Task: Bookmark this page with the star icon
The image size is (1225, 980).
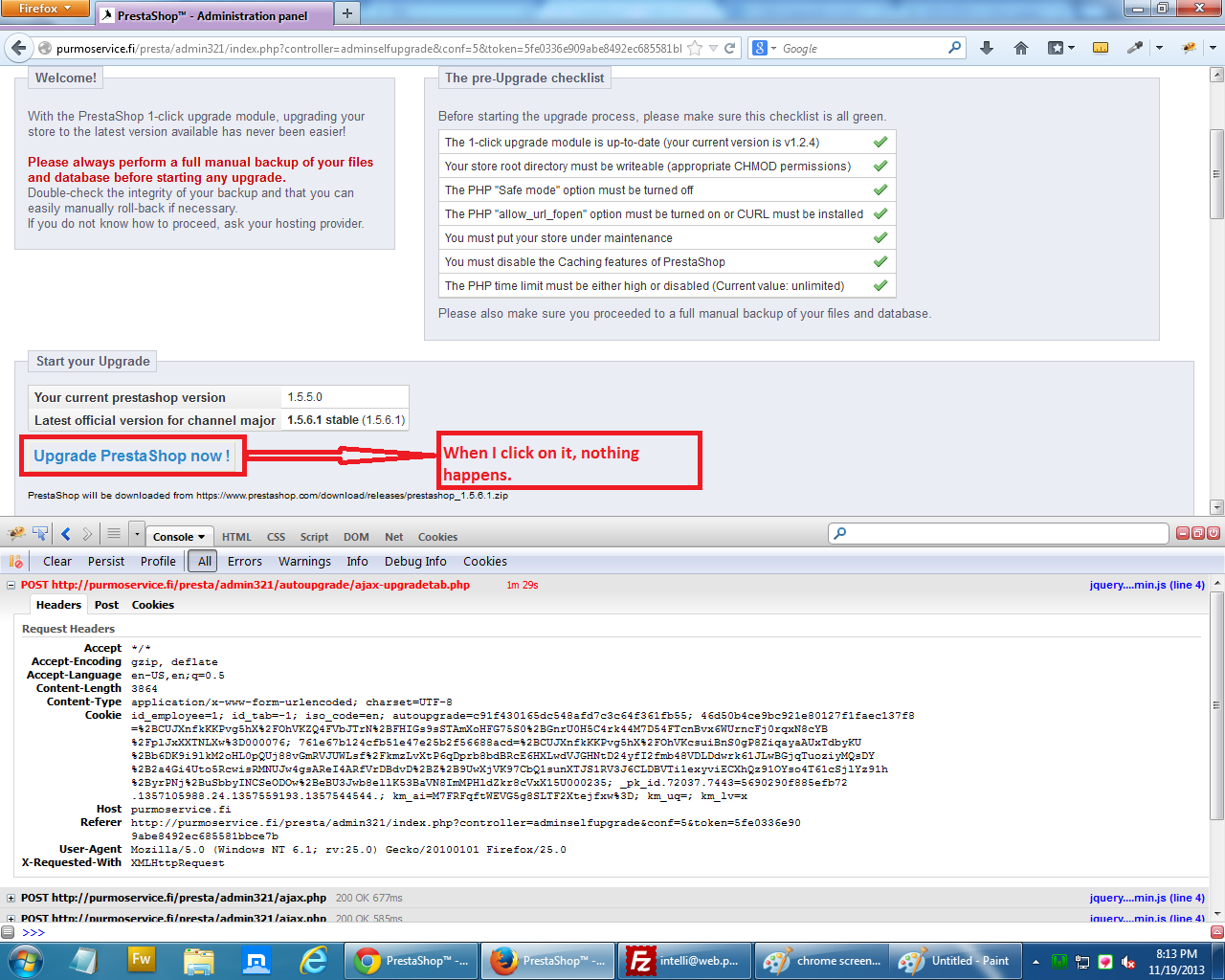Action: 695,48
